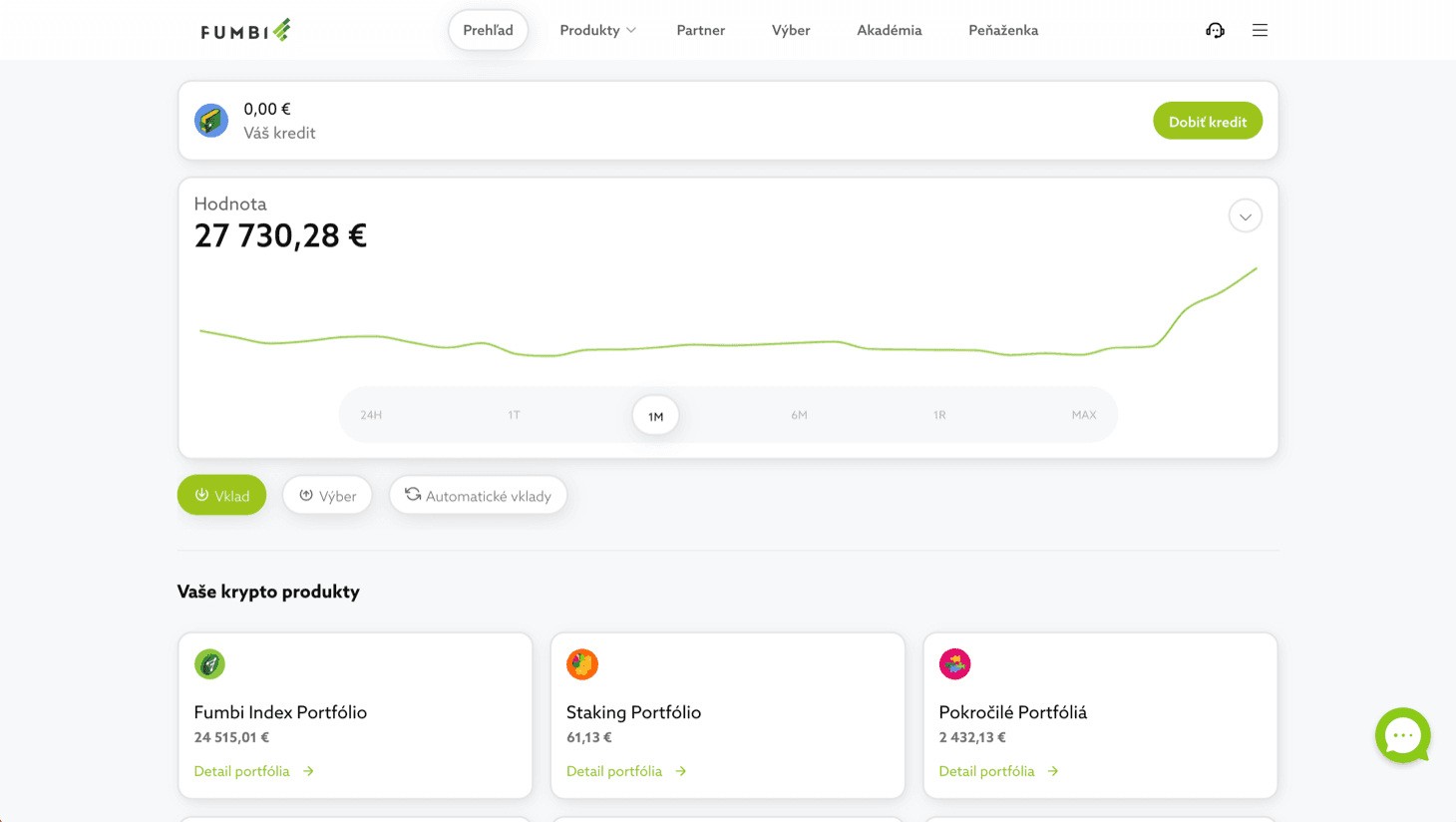Select the 24H chart range

pyautogui.click(x=371, y=415)
